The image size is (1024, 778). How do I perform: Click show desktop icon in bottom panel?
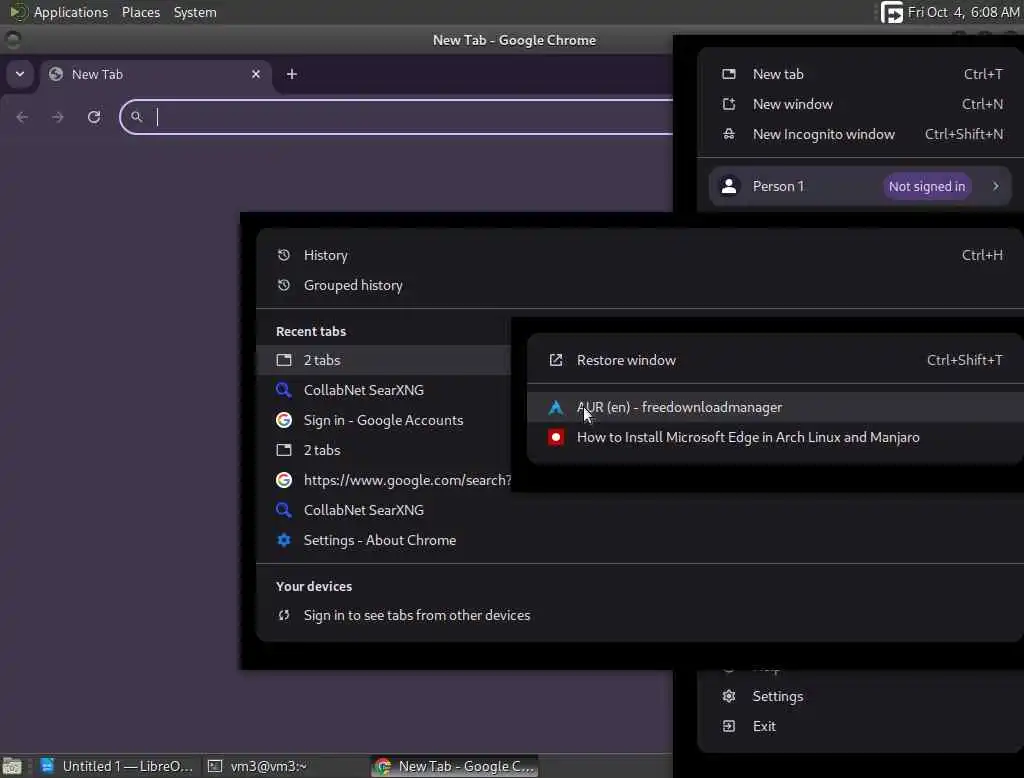point(12,766)
